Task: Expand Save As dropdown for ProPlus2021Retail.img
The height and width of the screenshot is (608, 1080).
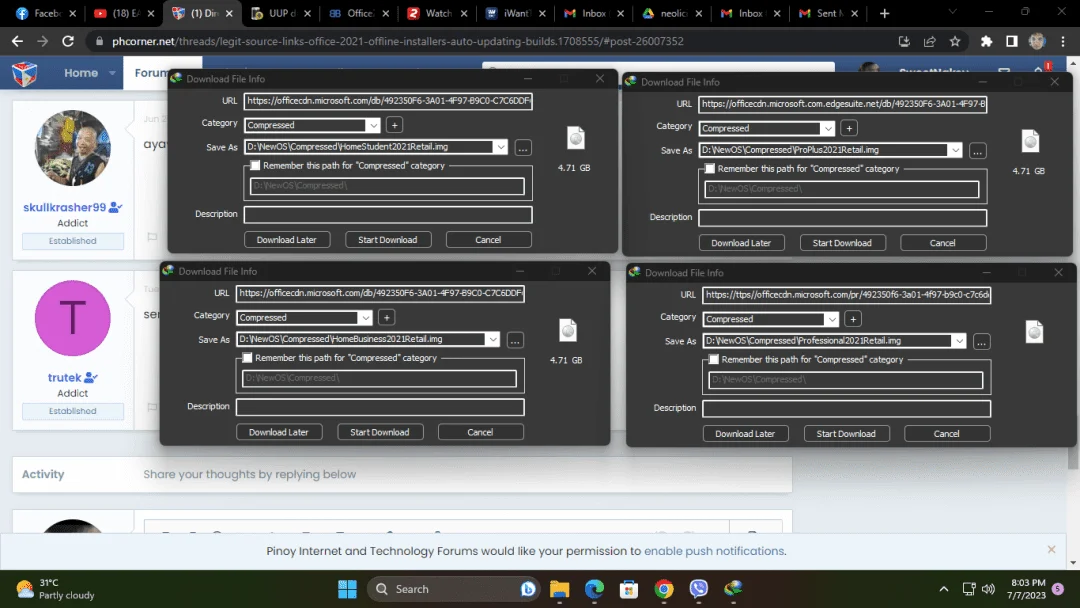Action: click(x=955, y=150)
